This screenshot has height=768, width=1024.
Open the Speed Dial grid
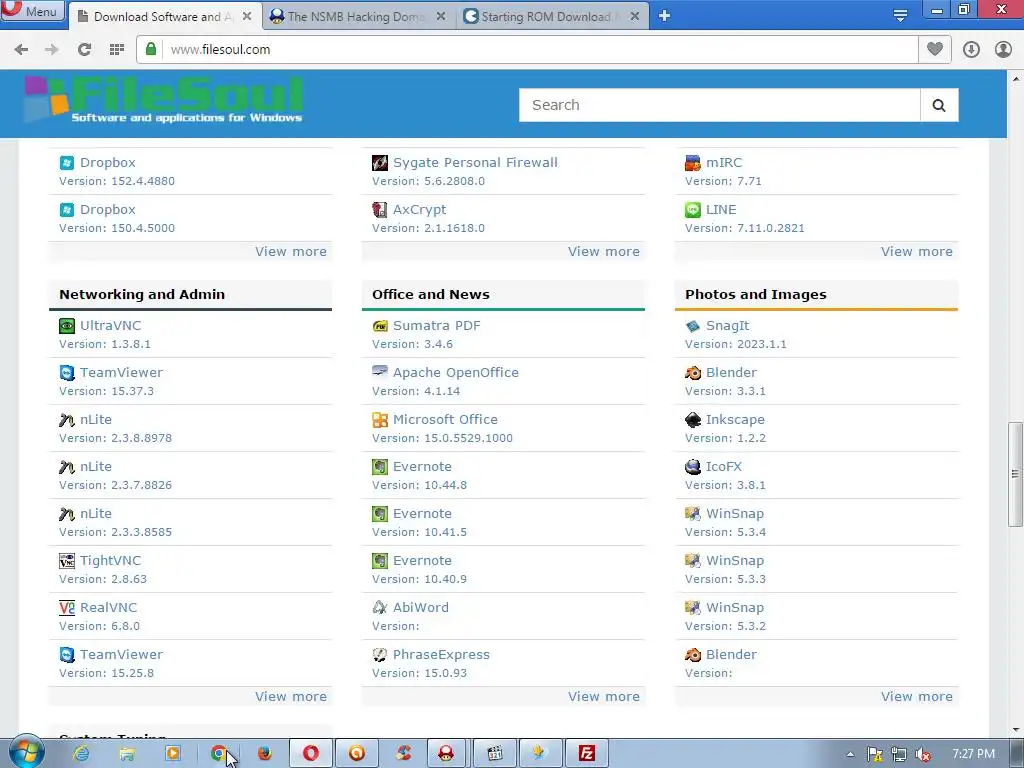coord(117,50)
